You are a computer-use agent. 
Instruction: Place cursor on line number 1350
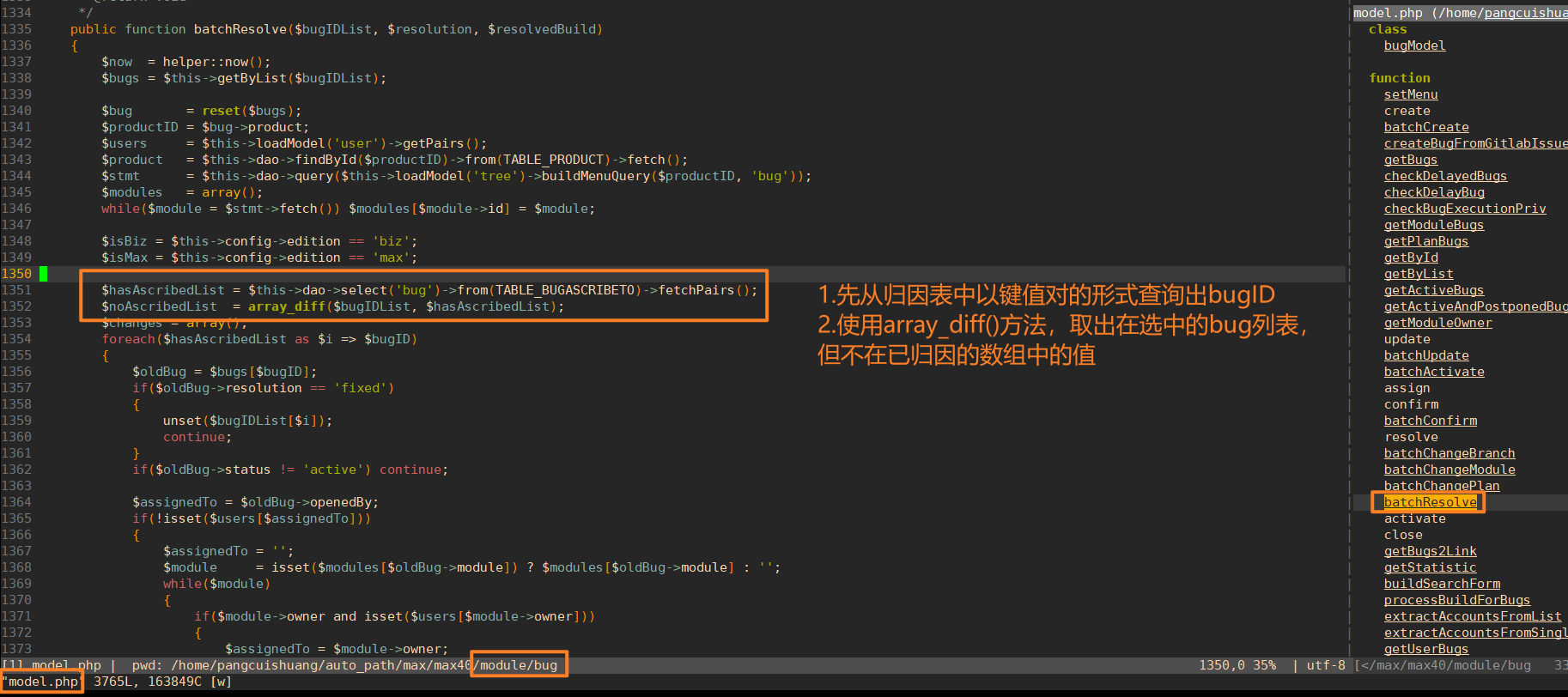click(x=16, y=274)
